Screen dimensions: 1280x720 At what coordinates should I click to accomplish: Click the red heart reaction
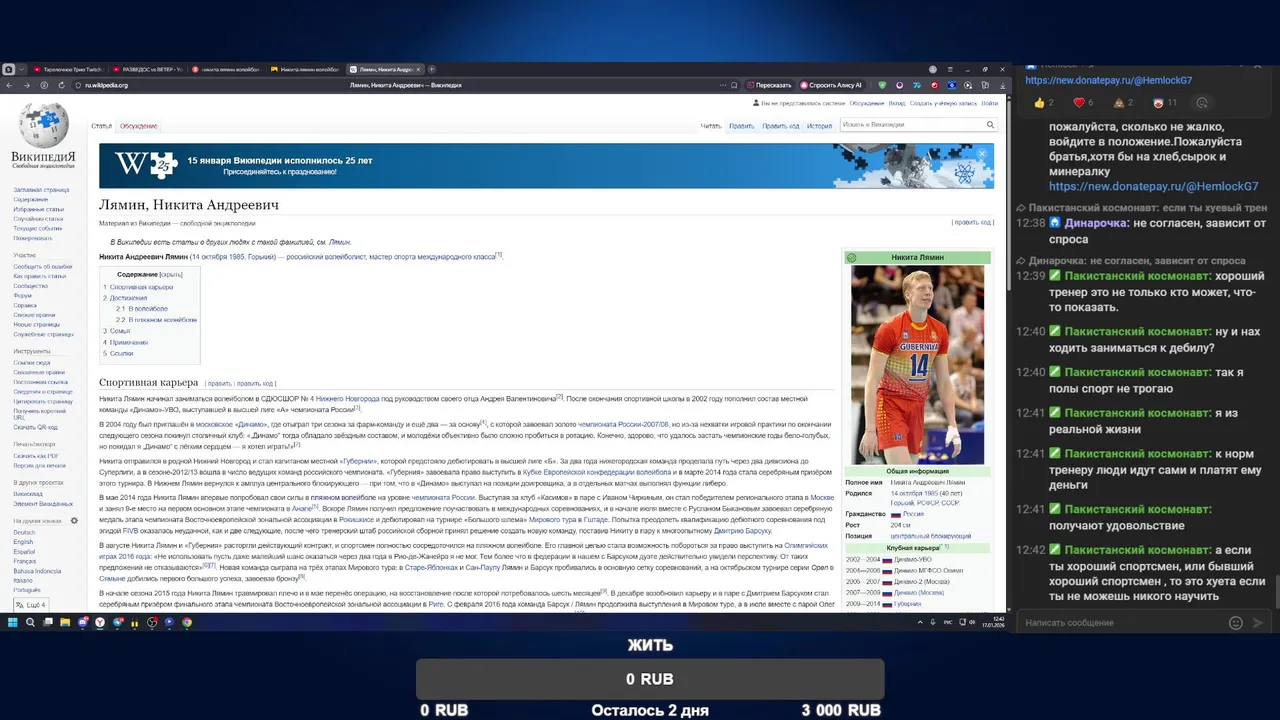pos(1084,103)
